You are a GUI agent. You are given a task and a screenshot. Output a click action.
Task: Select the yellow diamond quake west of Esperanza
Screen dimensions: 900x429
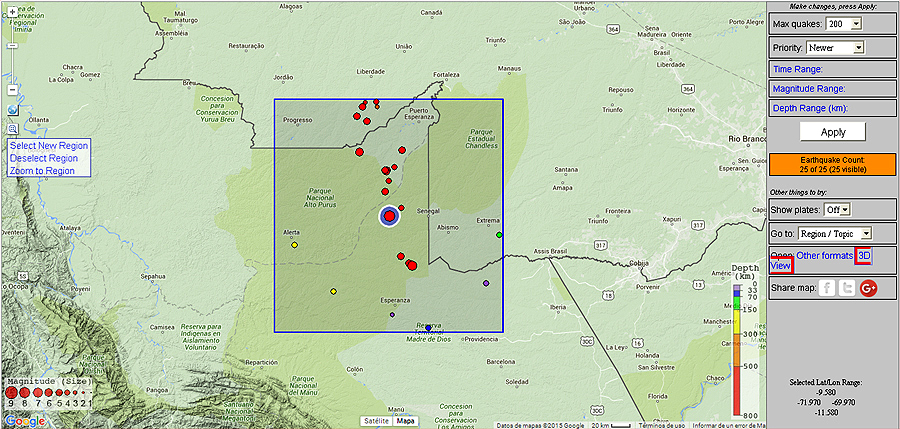pyautogui.click(x=333, y=291)
